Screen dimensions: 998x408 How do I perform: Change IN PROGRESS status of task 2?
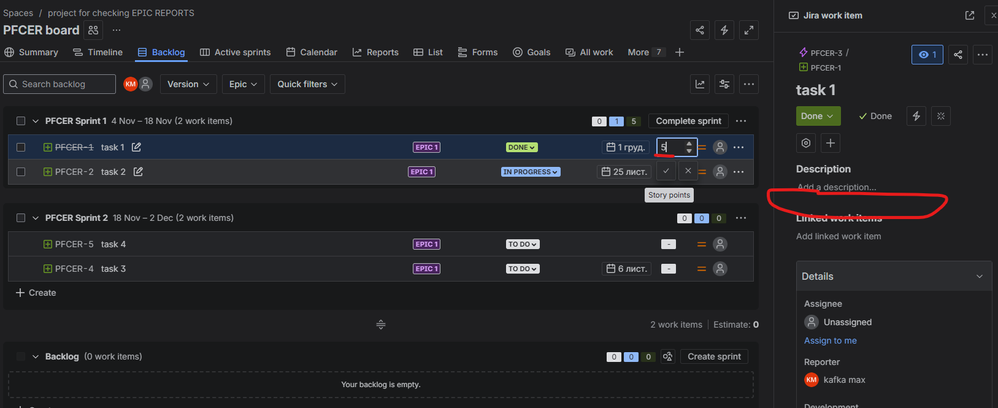531,171
